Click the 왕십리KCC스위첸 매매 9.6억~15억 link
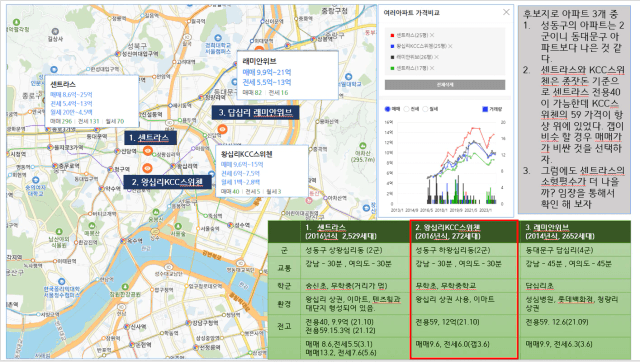Image resolution: width=640 pixels, height=362 pixels. coord(242,164)
